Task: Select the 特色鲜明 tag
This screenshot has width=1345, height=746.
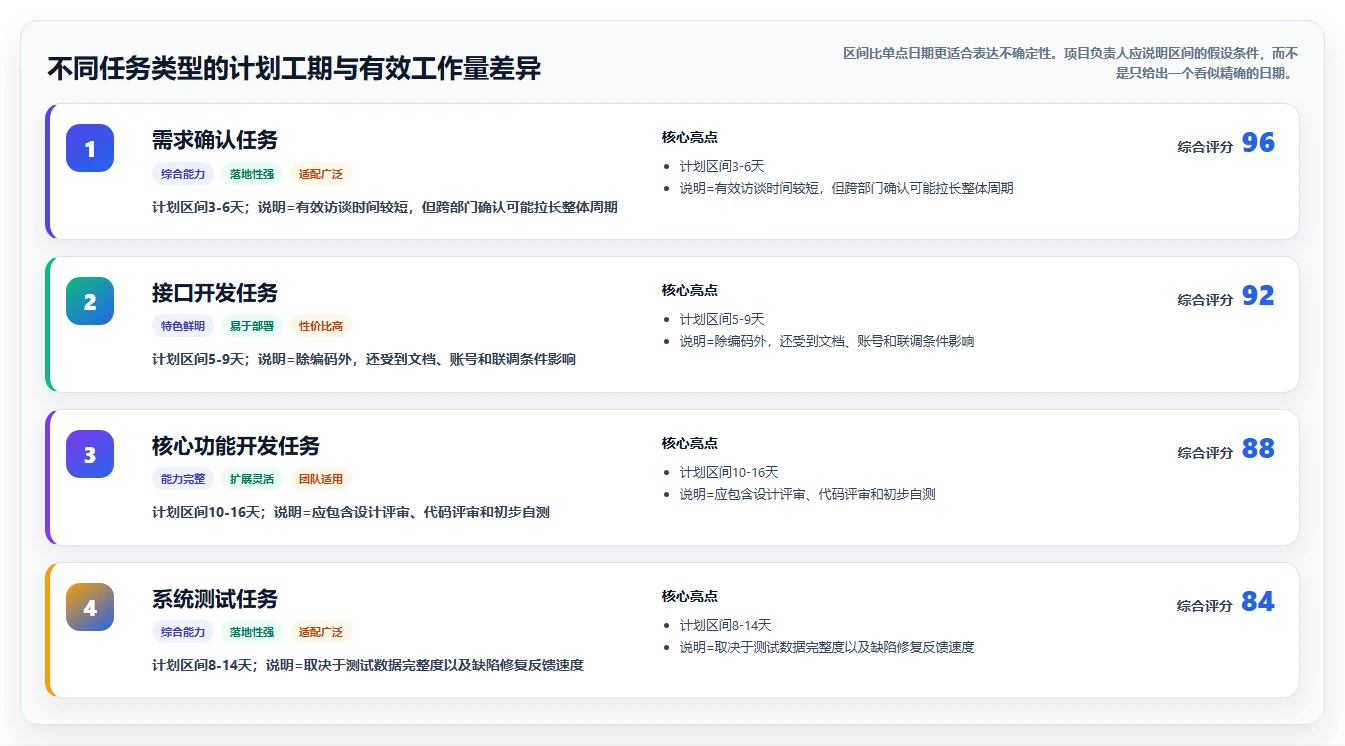Action: click(183, 326)
